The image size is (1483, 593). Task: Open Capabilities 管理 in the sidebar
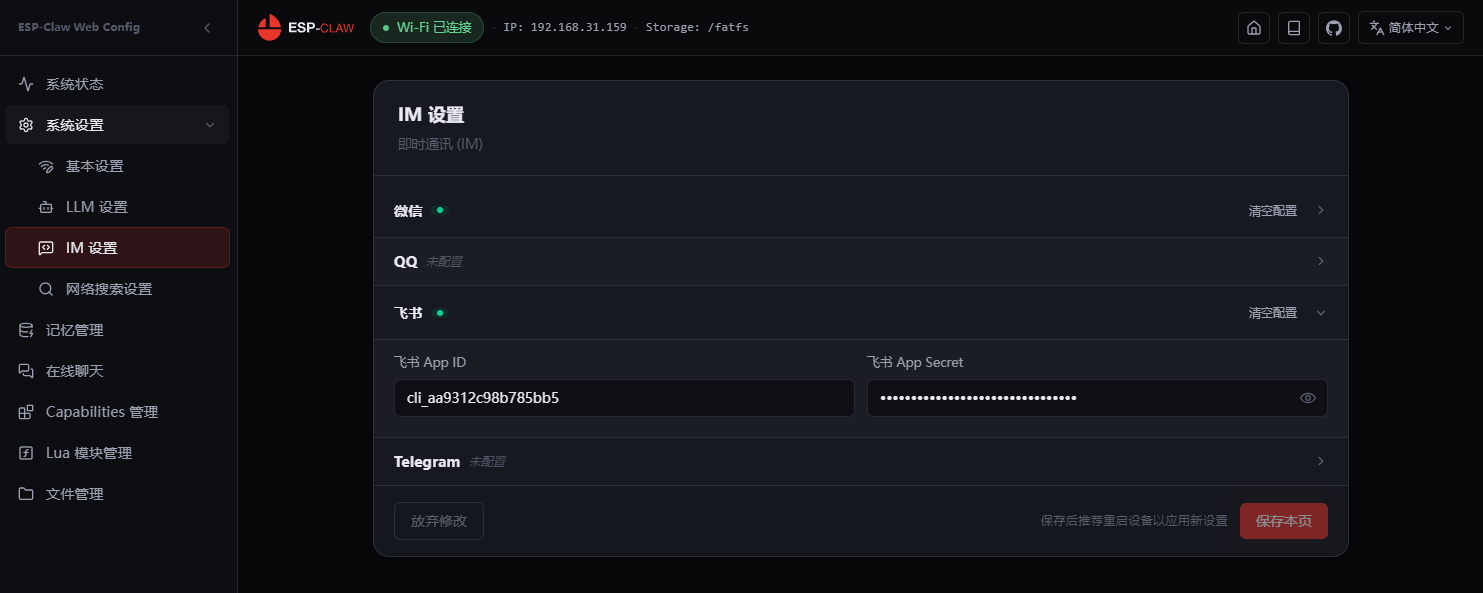coord(118,412)
